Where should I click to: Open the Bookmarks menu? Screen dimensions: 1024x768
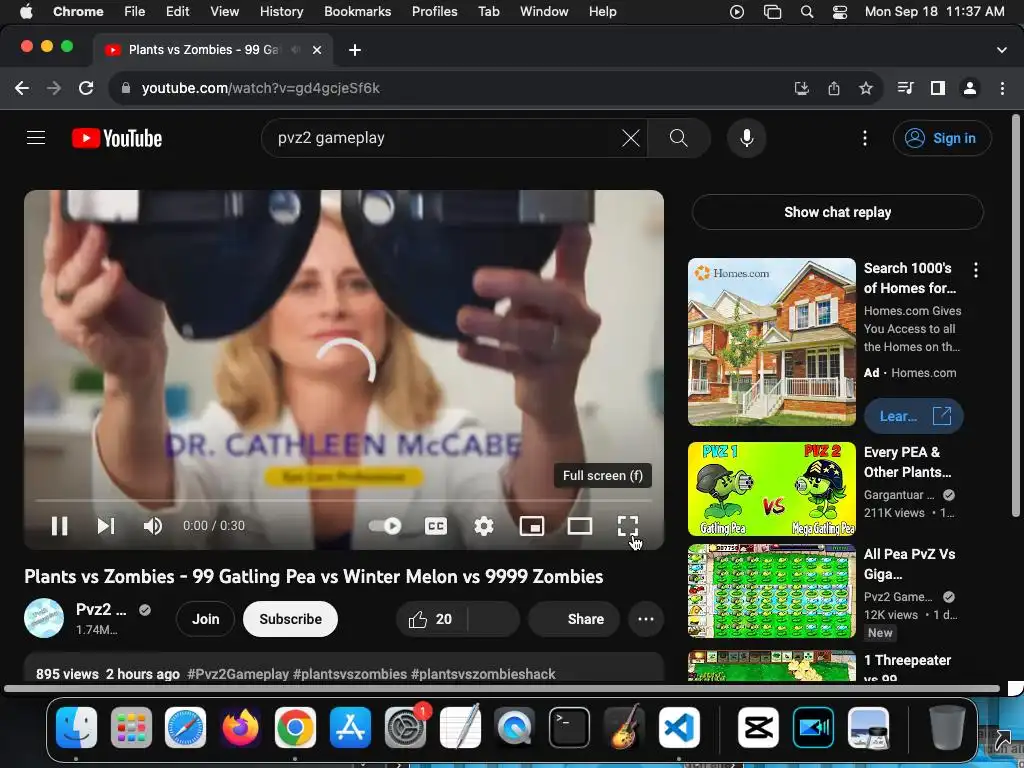(357, 11)
